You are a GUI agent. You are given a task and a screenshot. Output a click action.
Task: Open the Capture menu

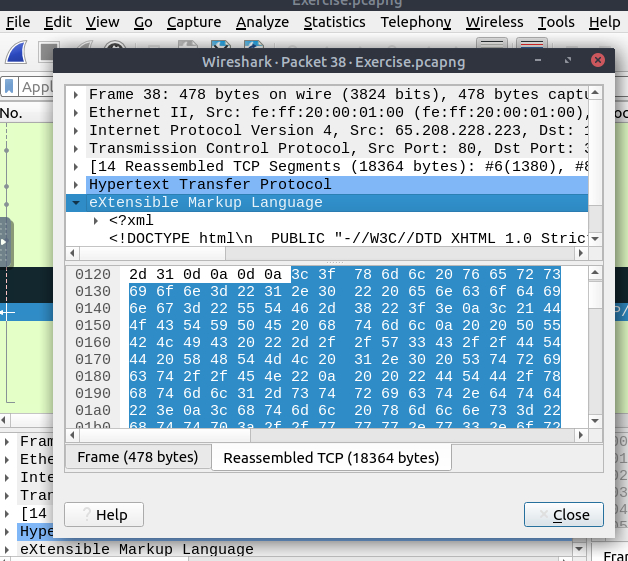(x=194, y=22)
